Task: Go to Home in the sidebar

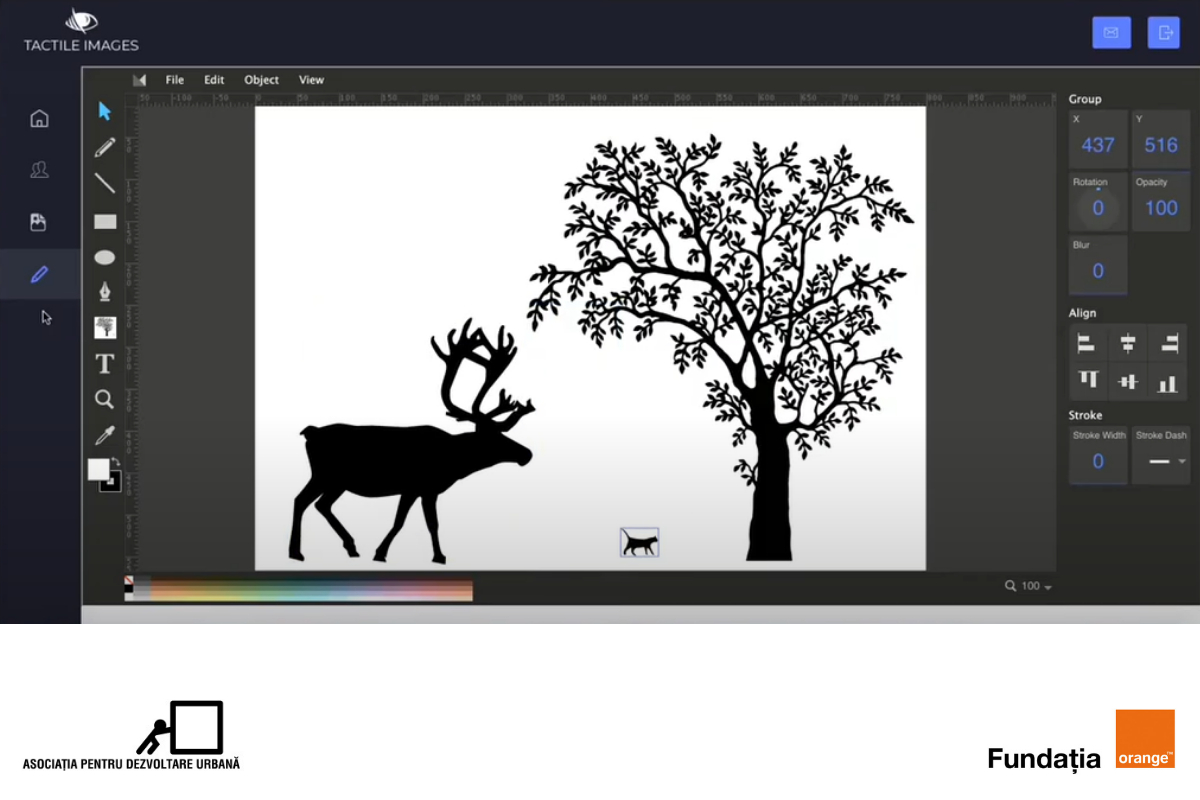Action: coord(39,118)
